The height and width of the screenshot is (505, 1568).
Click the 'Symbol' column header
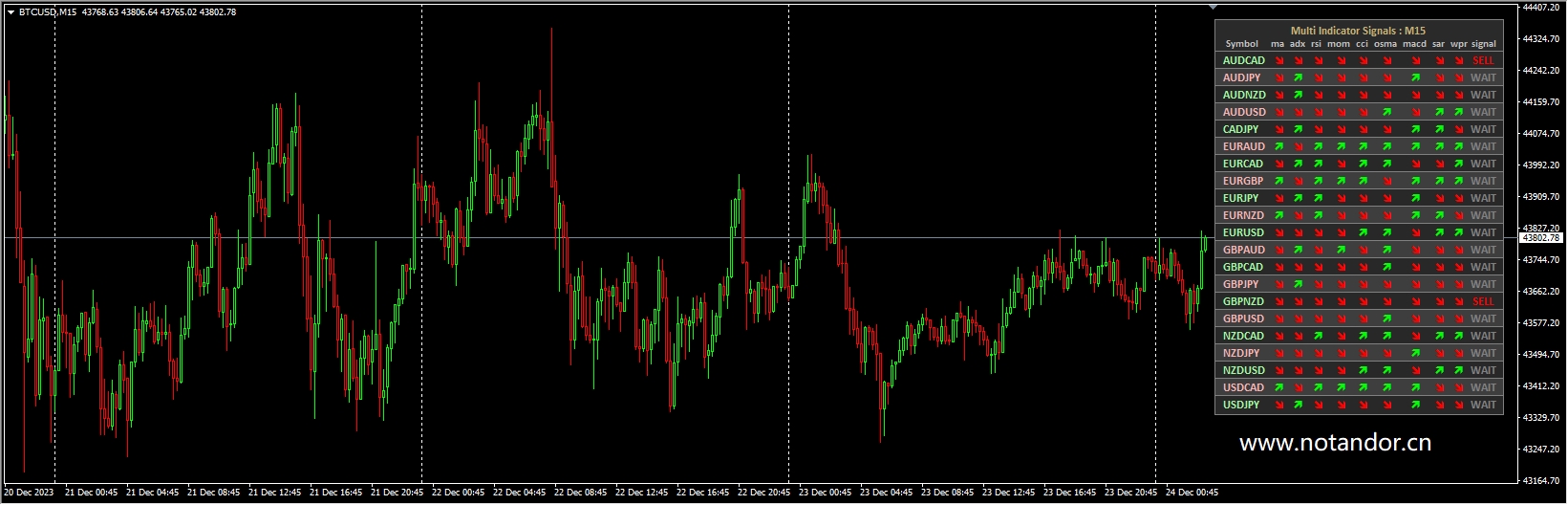pos(1241,44)
